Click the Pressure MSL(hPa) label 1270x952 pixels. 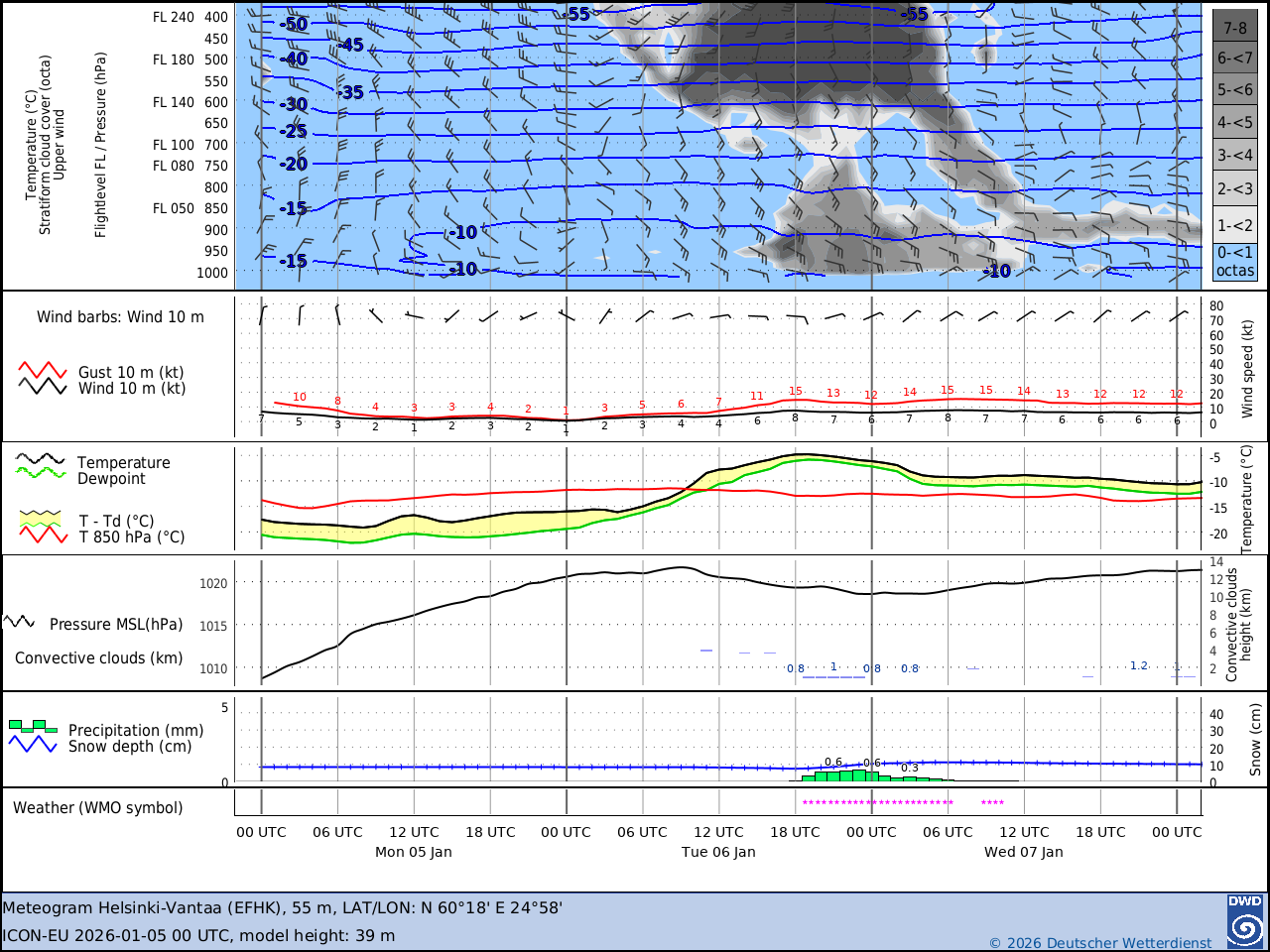[116, 625]
